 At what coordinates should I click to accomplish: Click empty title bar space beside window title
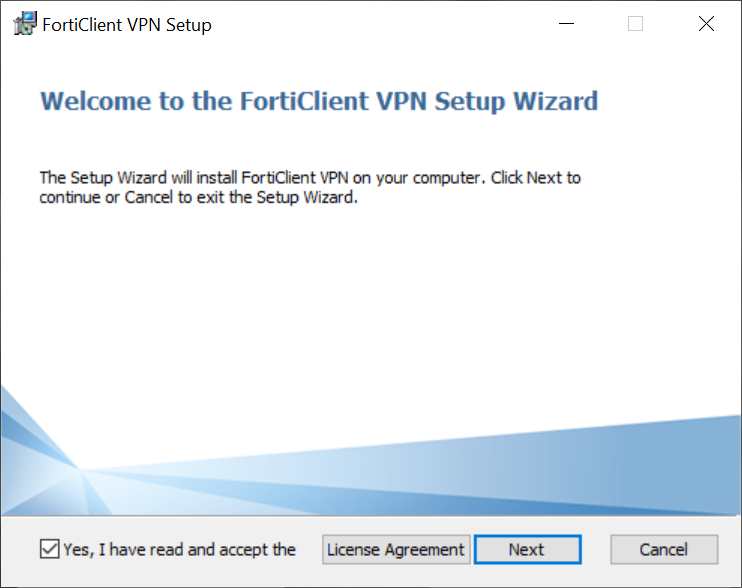[x=380, y=25]
